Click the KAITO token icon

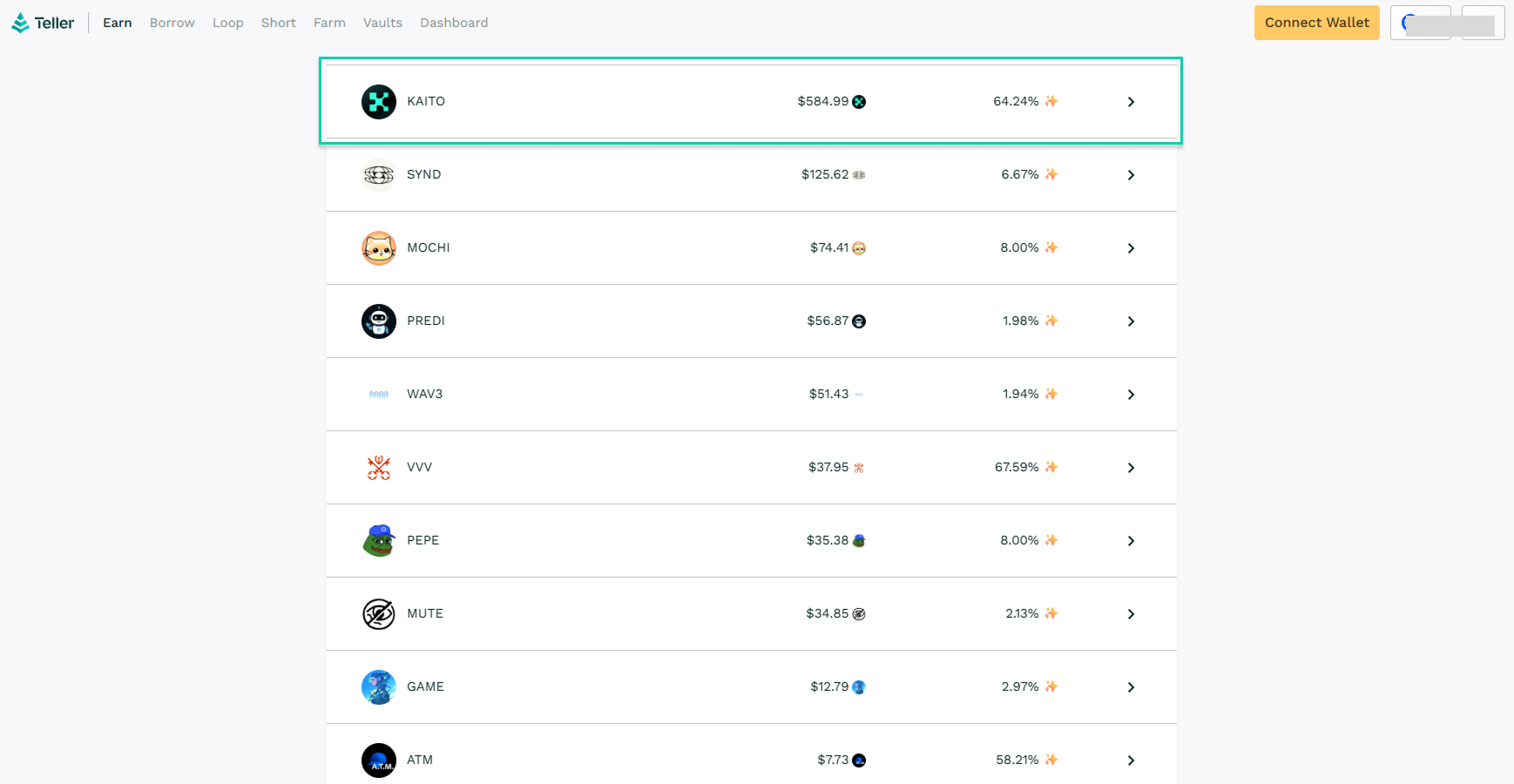pyautogui.click(x=379, y=102)
